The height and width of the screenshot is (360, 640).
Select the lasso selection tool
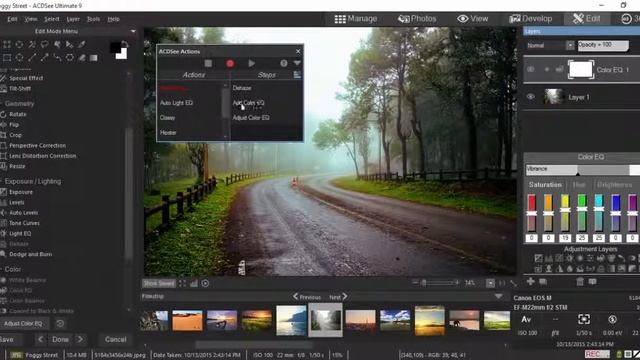44,44
